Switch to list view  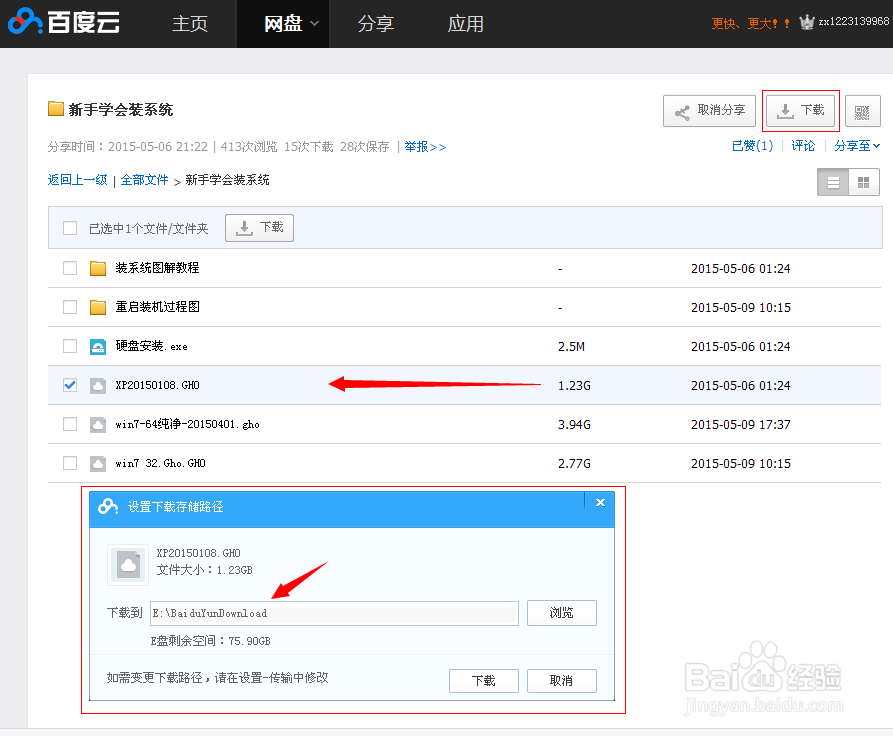click(x=833, y=183)
